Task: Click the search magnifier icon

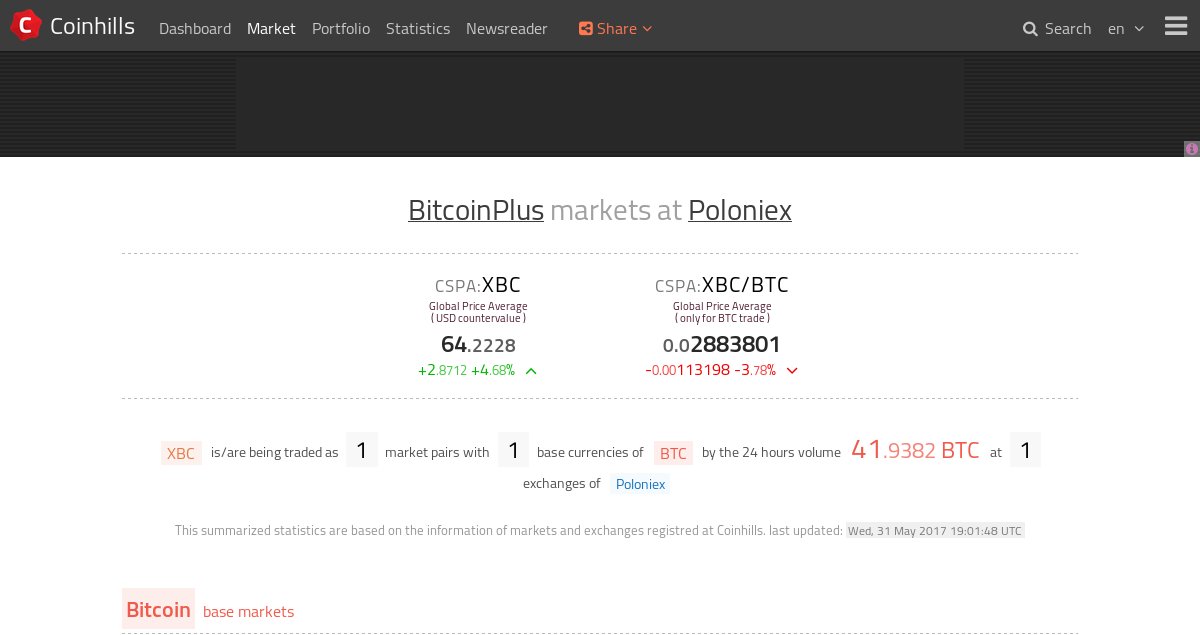Action: tap(1030, 29)
